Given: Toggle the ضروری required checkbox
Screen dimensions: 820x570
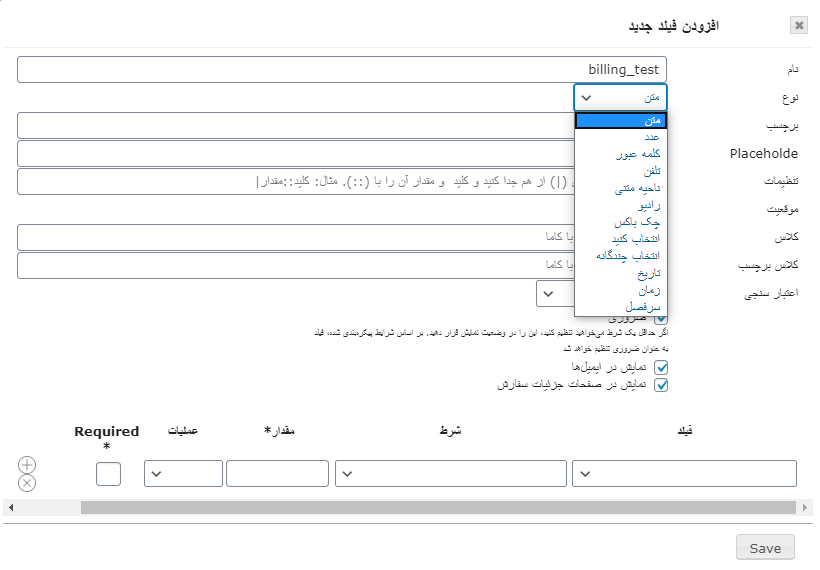Looking at the screenshot, I should 661,318.
